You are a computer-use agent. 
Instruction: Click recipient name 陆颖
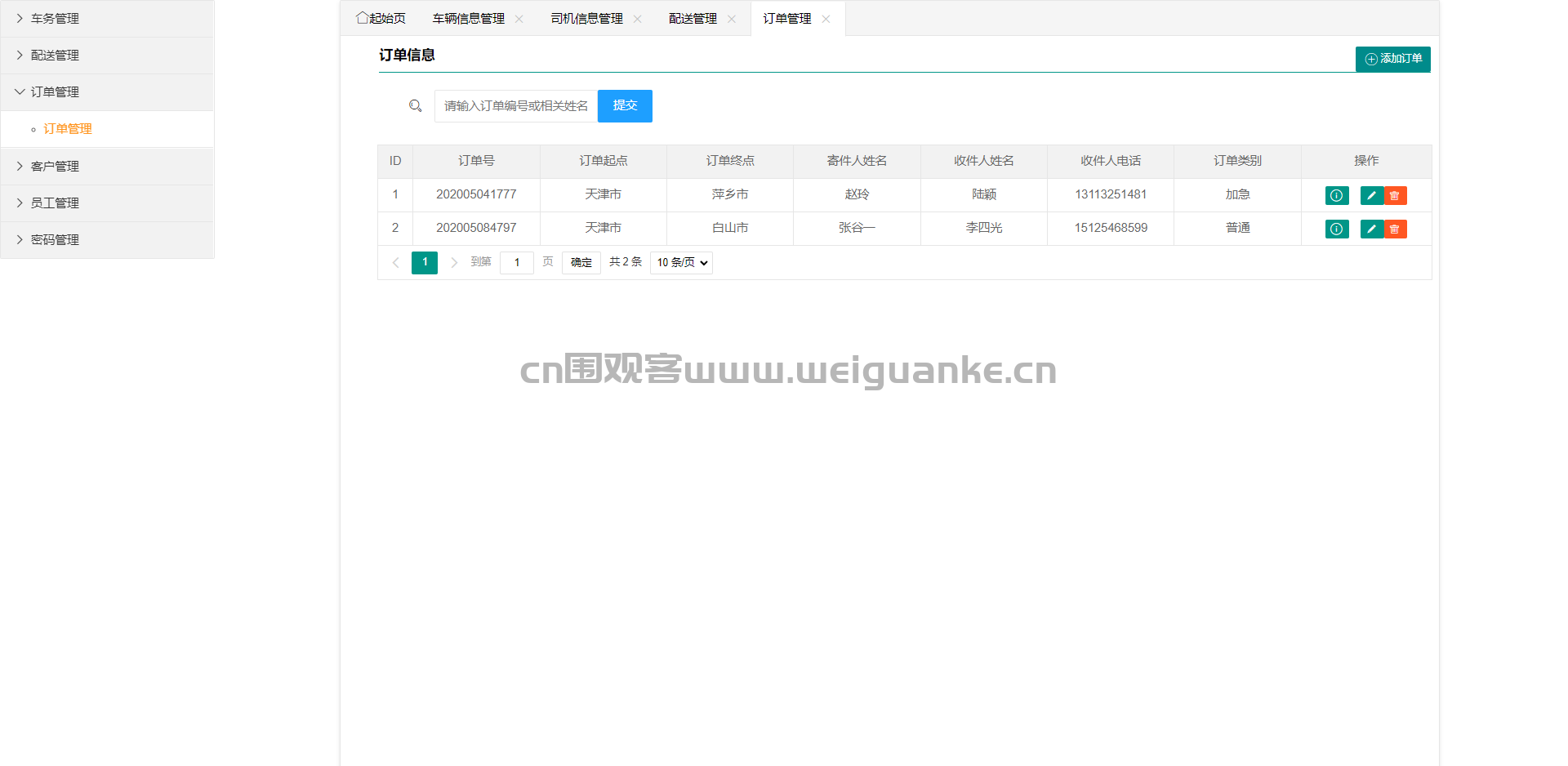tap(984, 194)
